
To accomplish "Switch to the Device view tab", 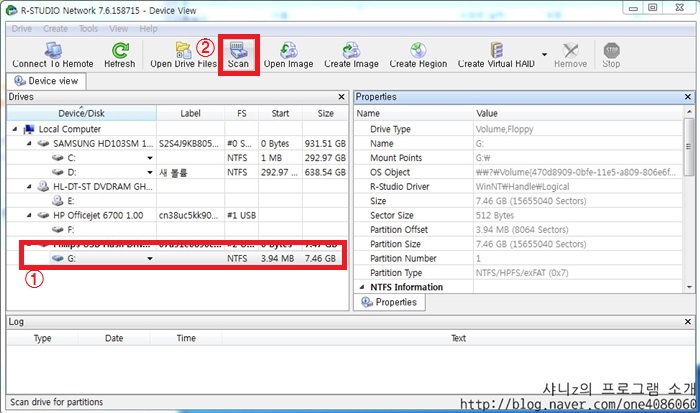I will [x=46, y=81].
